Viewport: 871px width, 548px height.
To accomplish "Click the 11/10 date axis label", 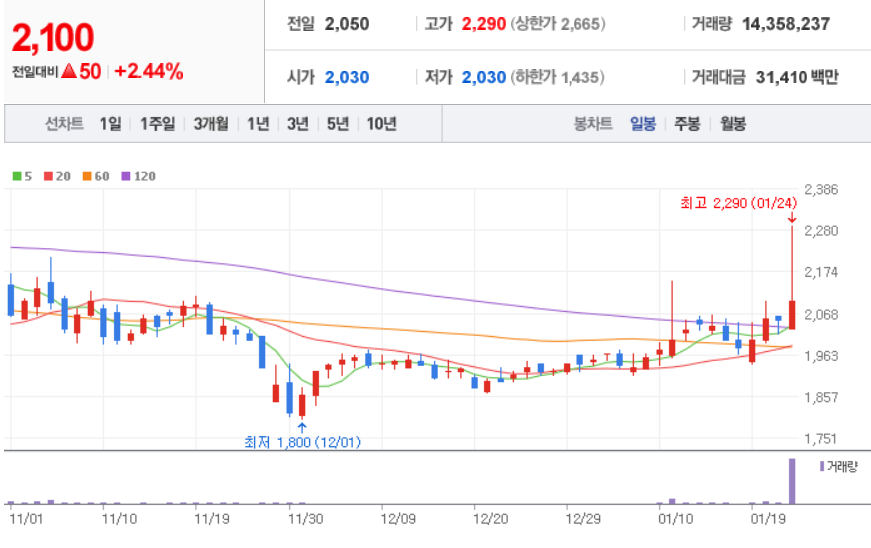I will tap(119, 519).
